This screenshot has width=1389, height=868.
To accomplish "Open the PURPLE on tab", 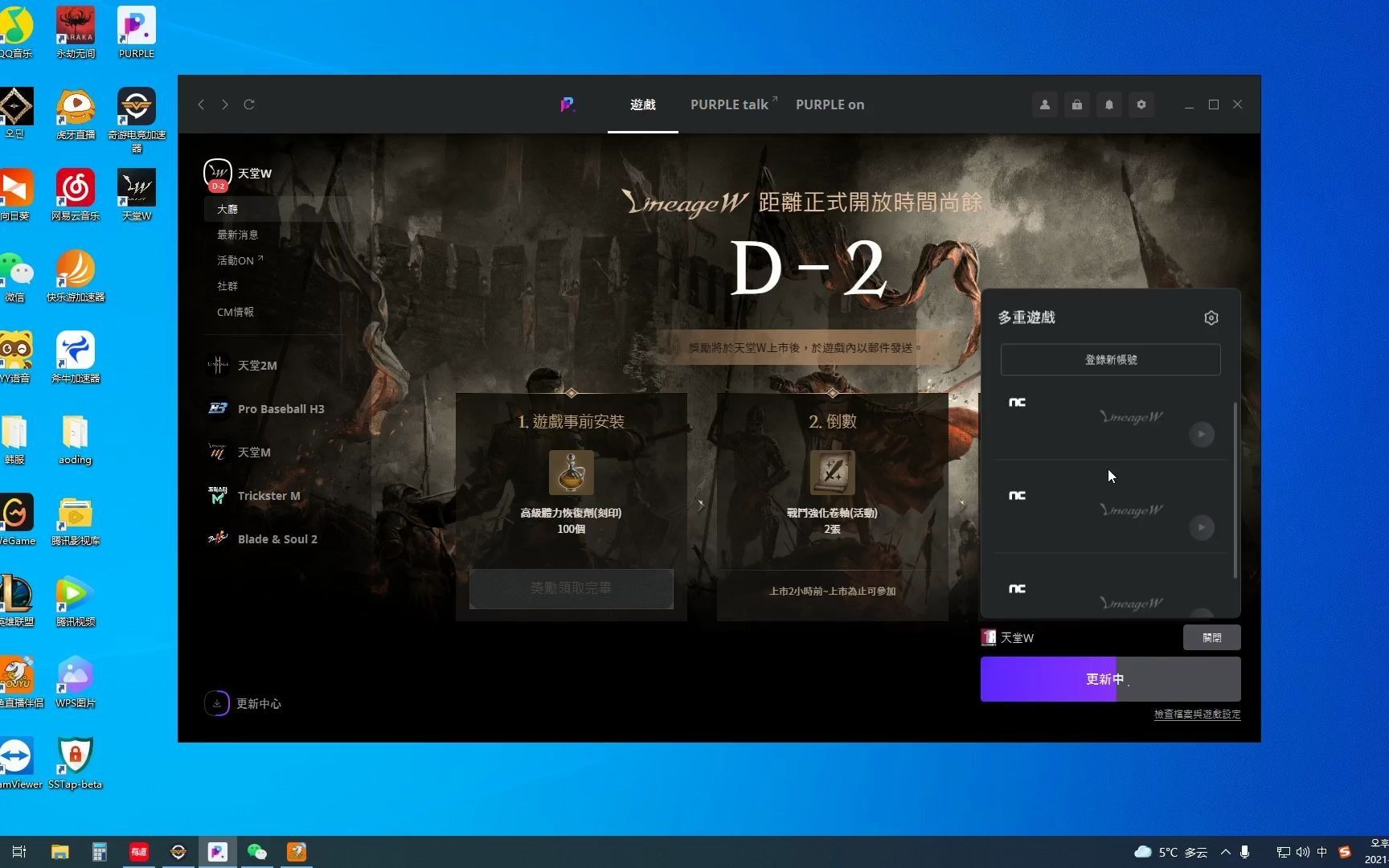I will (x=830, y=104).
